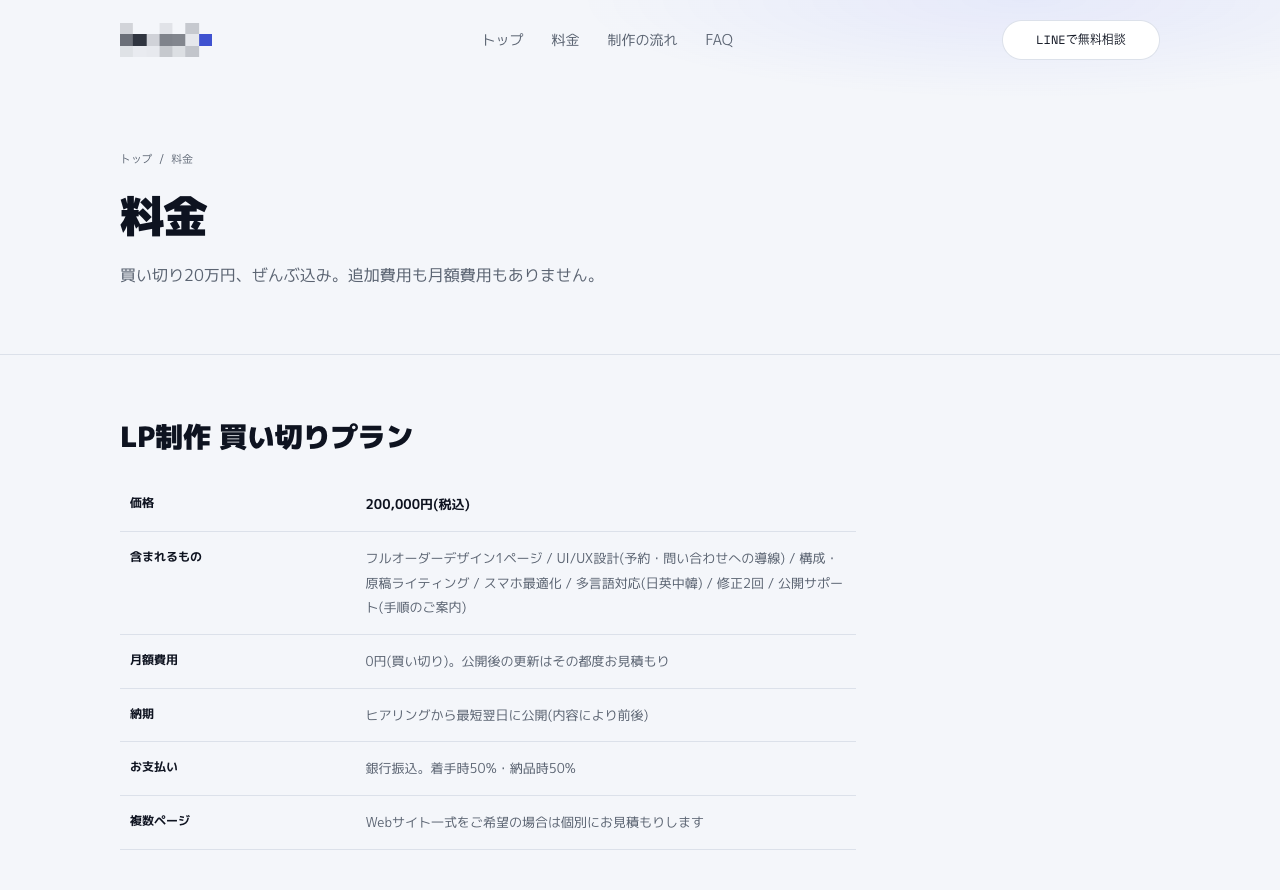Click the 価格 row label

coord(142,503)
